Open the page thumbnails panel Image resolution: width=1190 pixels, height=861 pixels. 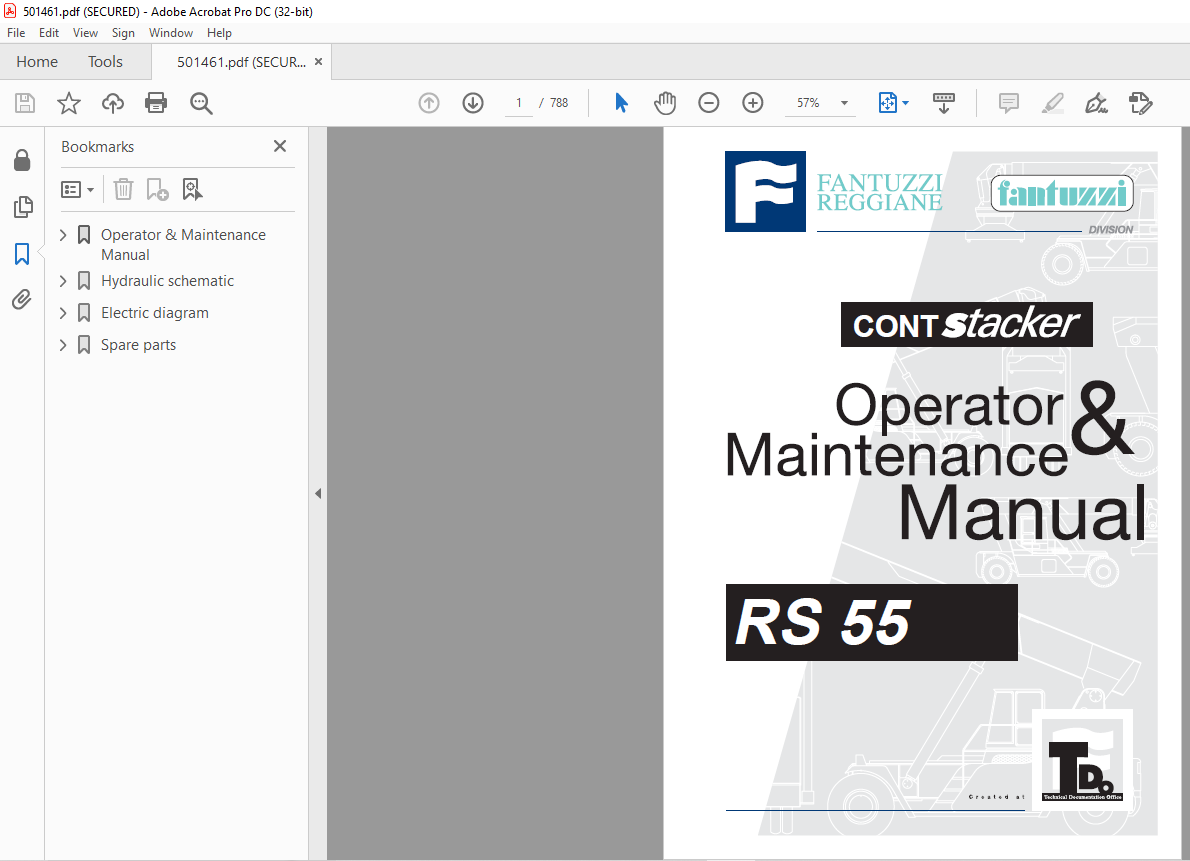click(23, 207)
